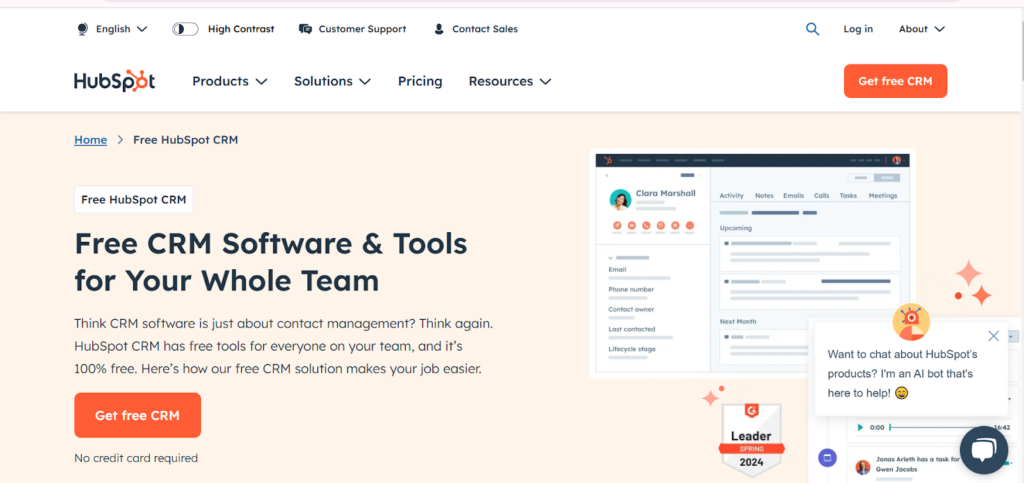Toggle the High Contrast switch
Viewport: 1024px width, 483px height.
[185, 29]
